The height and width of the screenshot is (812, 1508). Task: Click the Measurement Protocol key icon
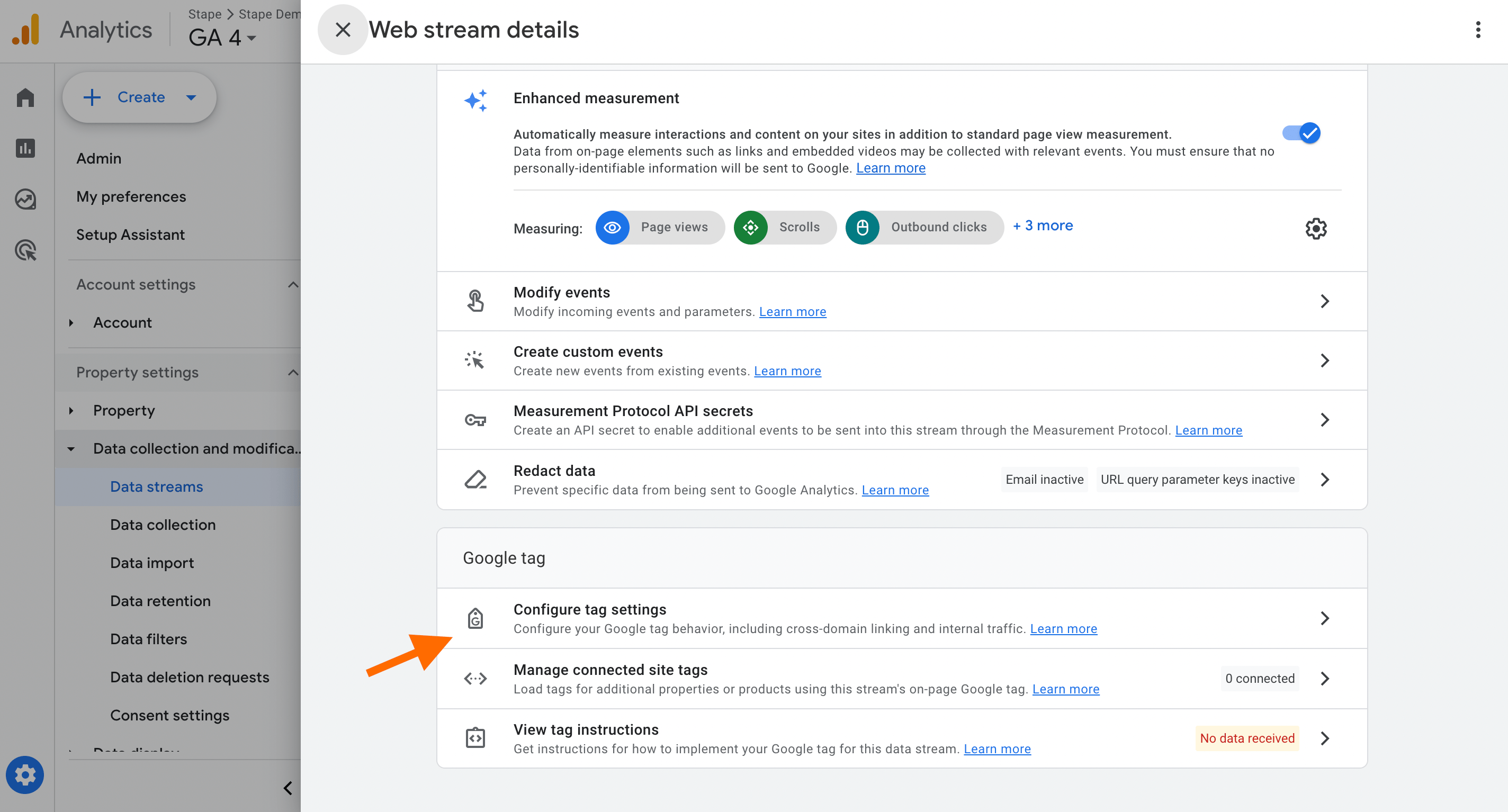click(x=475, y=420)
